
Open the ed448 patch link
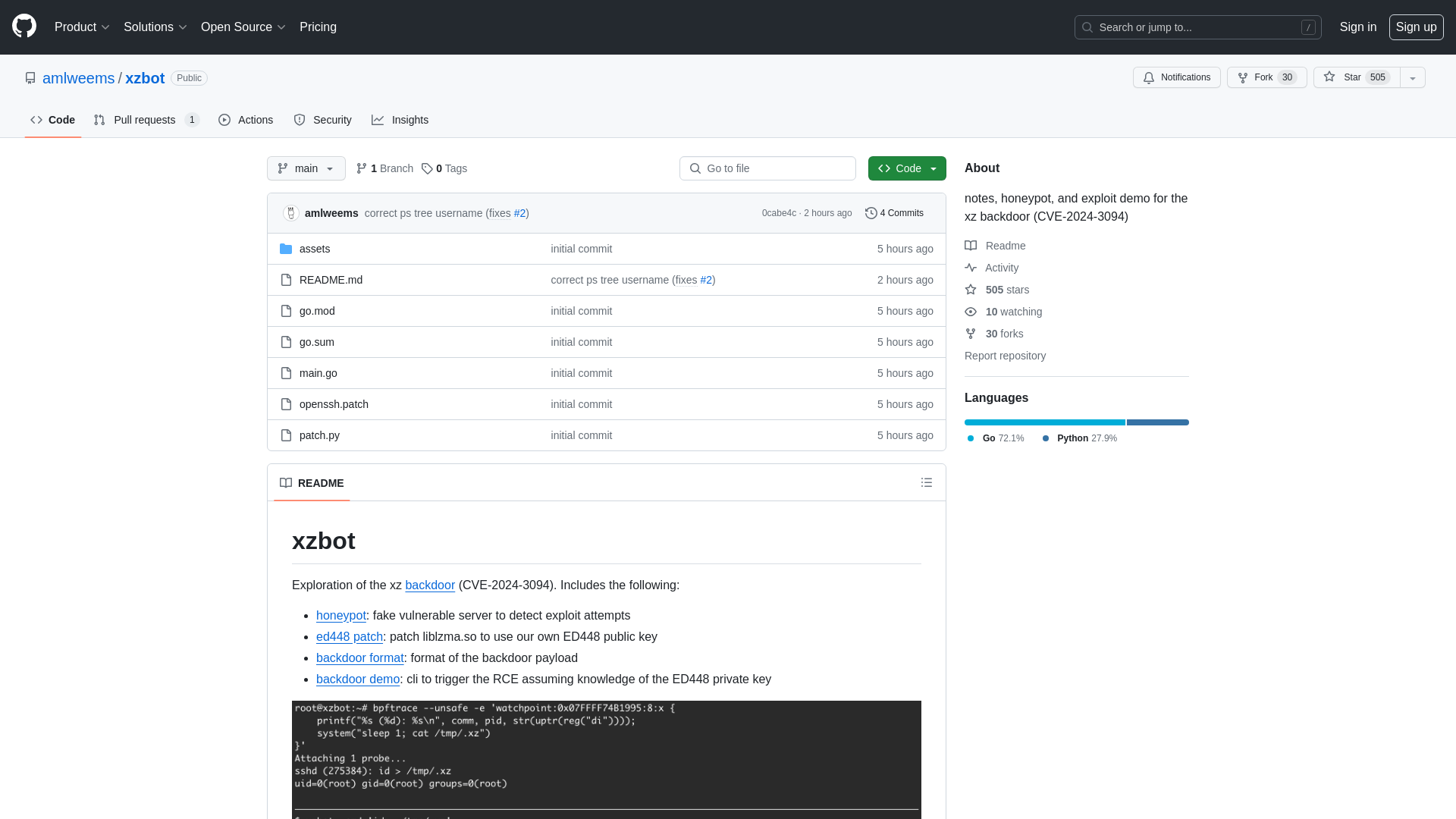coord(350,637)
